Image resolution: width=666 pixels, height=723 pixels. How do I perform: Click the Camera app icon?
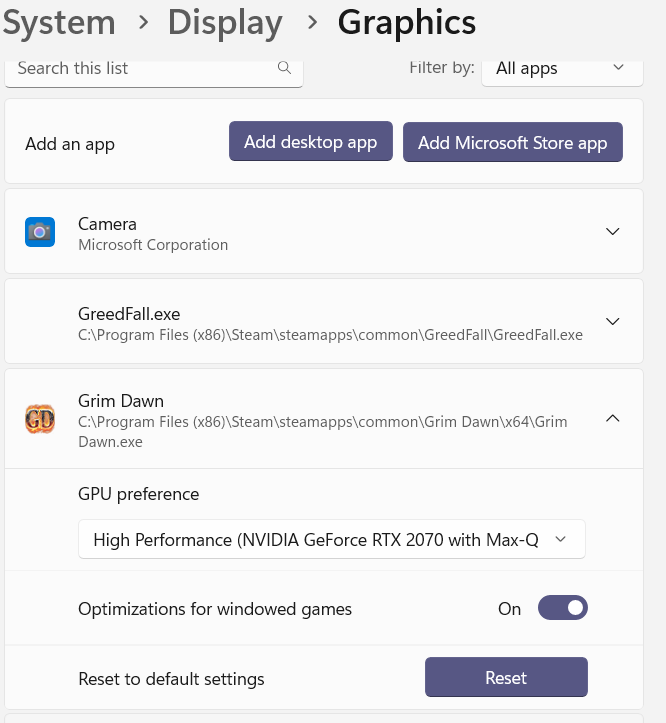point(40,232)
